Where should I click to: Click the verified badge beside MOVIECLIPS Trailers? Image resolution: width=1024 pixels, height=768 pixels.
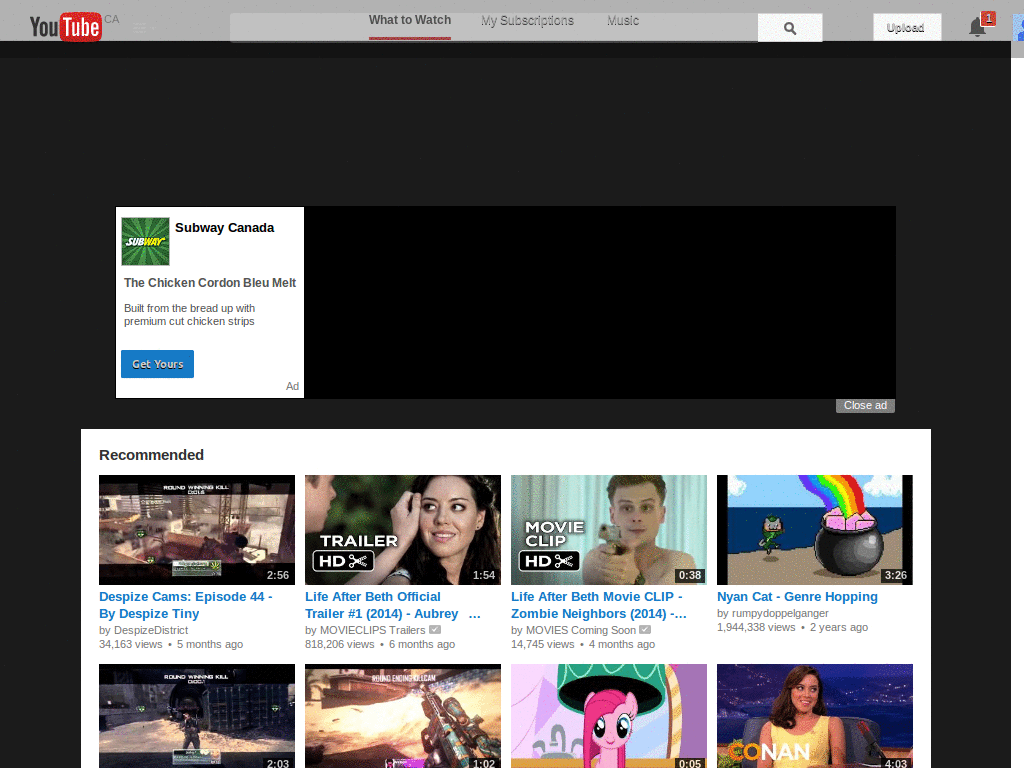(x=435, y=630)
